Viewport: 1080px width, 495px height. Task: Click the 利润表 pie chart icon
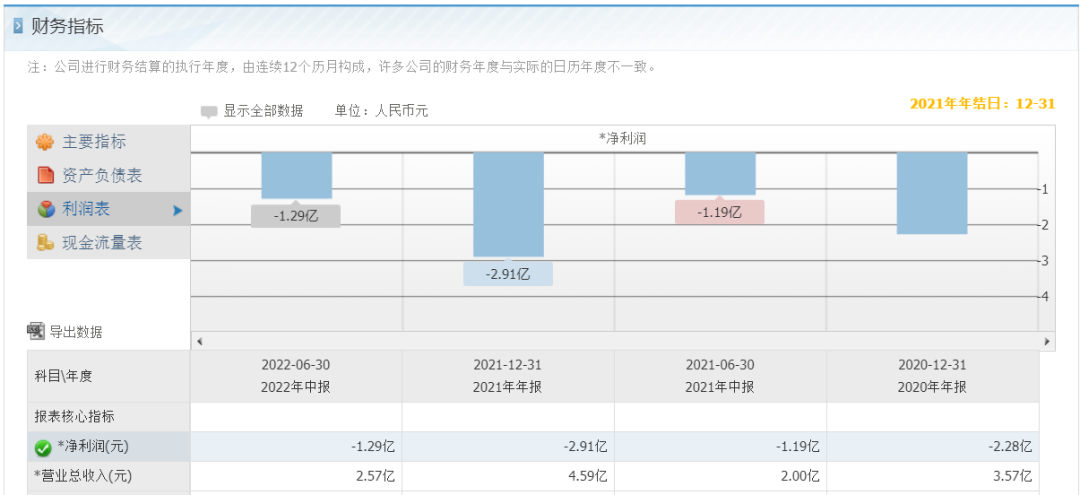(45, 209)
